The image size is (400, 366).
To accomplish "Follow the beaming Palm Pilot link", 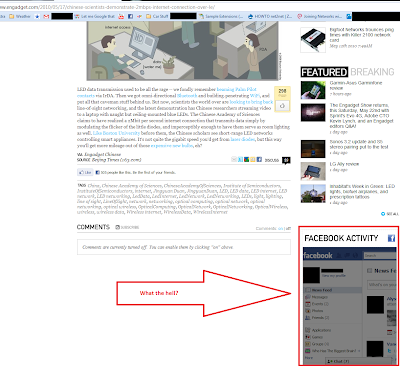I will [237, 89].
